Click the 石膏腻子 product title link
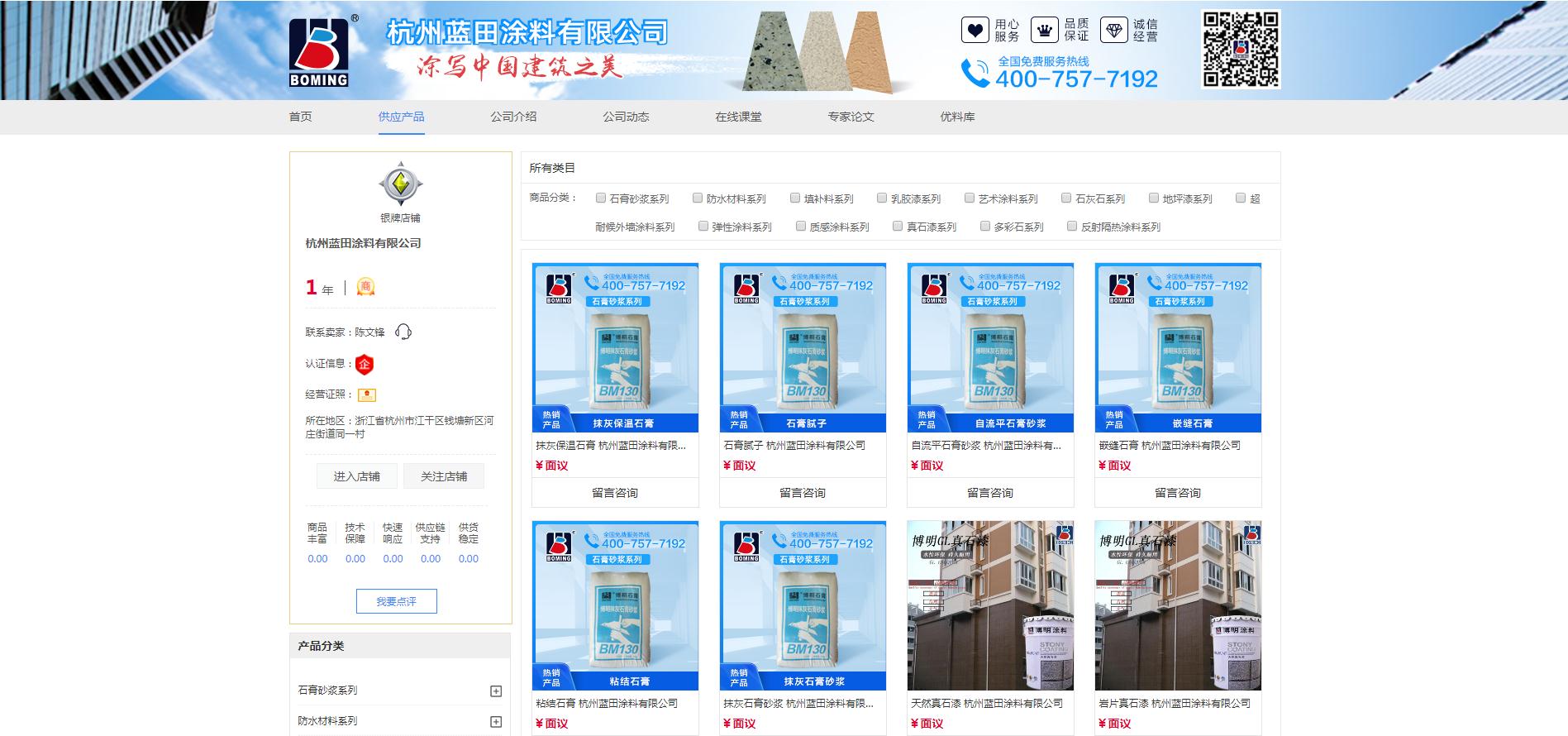The height and width of the screenshot is (736, 1568). [794, 445]
